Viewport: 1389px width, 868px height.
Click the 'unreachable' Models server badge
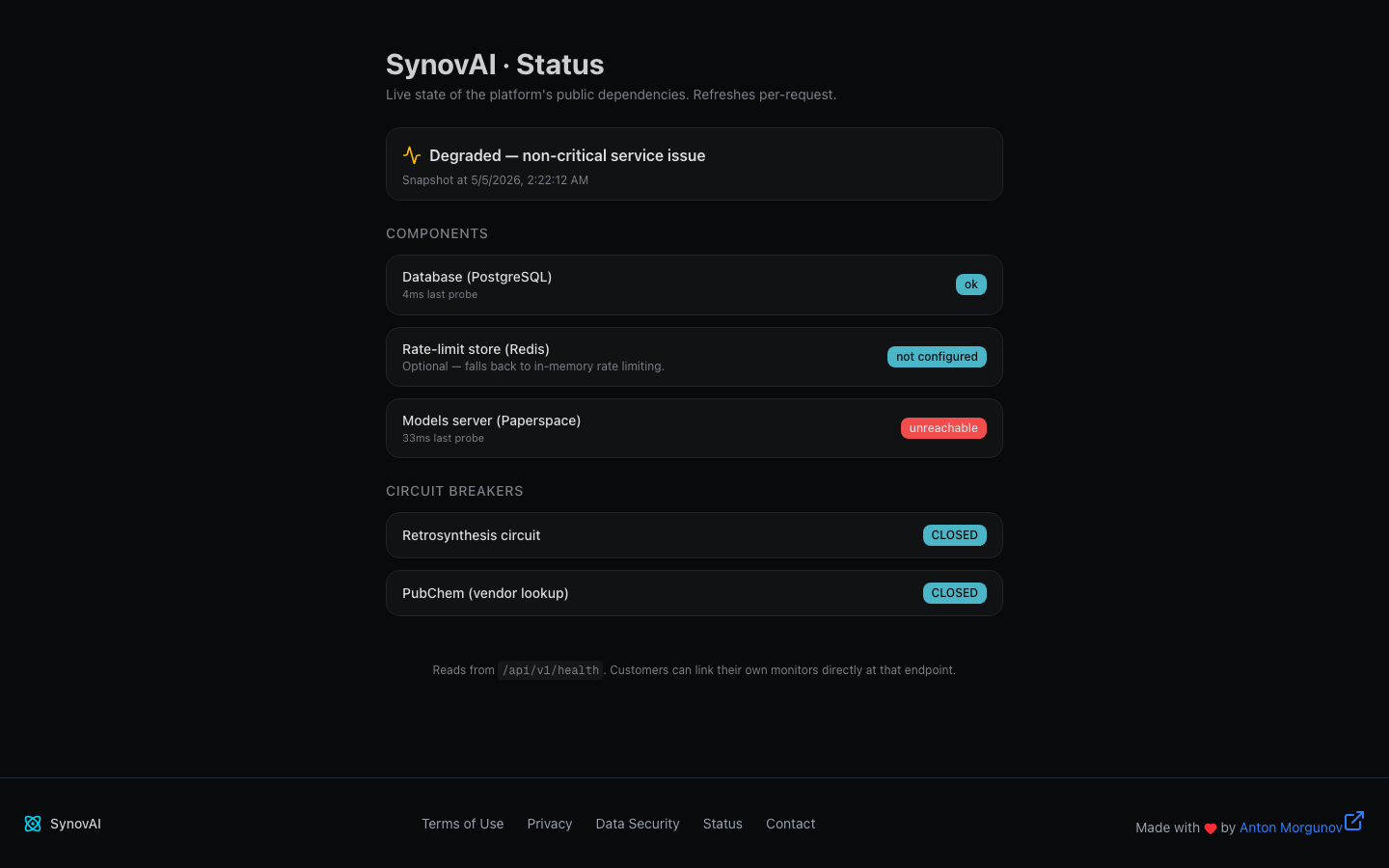click(943, 428)
